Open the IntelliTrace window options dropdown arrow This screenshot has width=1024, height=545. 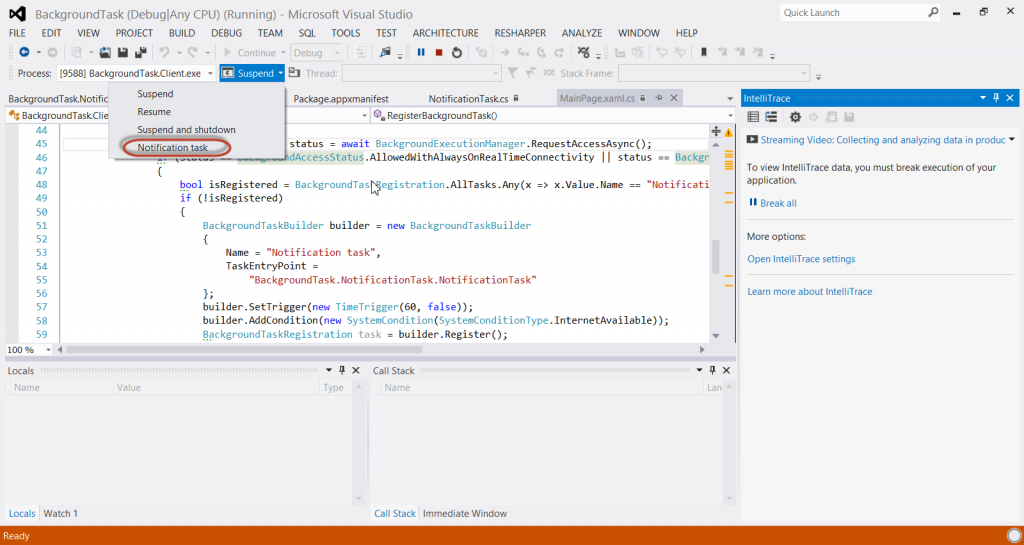click(982, 98)
